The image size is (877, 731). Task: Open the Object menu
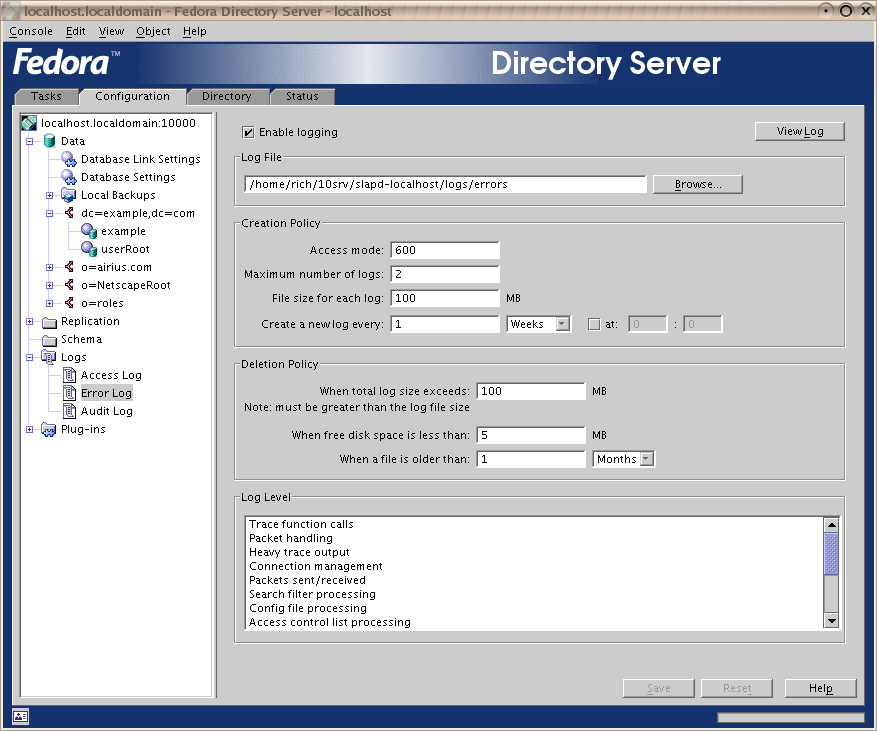153,31
